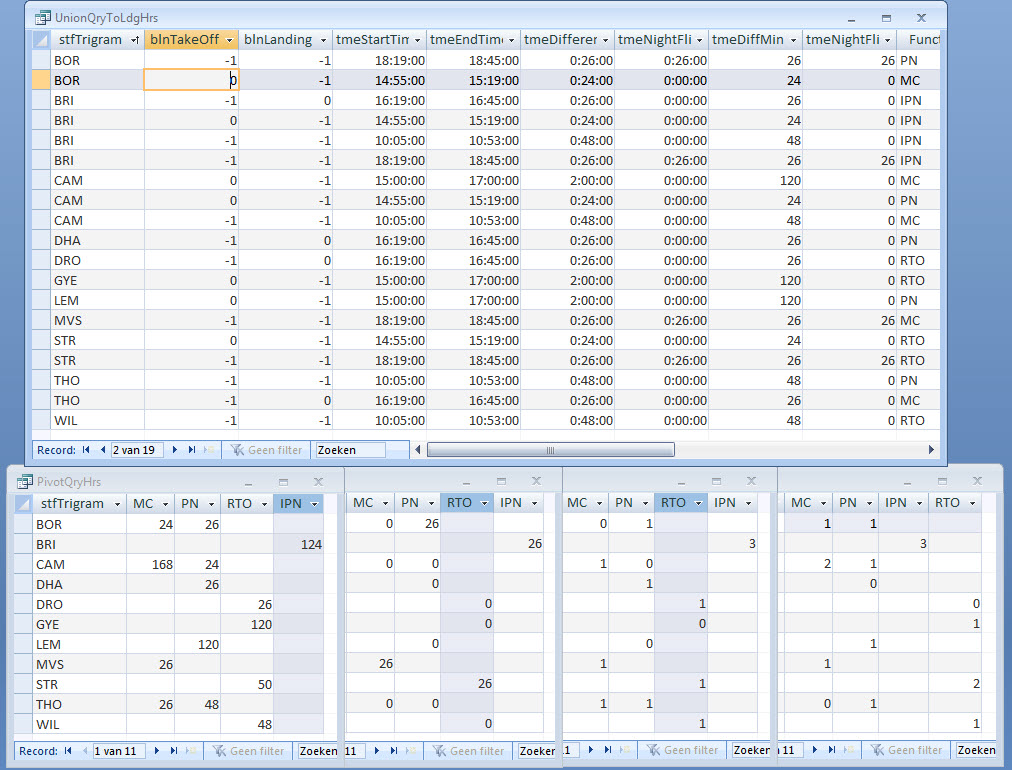This screenshot has height=770, width=1012.
Task: Go to the first record in UnionQryToLdgHrs
Action: (x=88, y=450)
